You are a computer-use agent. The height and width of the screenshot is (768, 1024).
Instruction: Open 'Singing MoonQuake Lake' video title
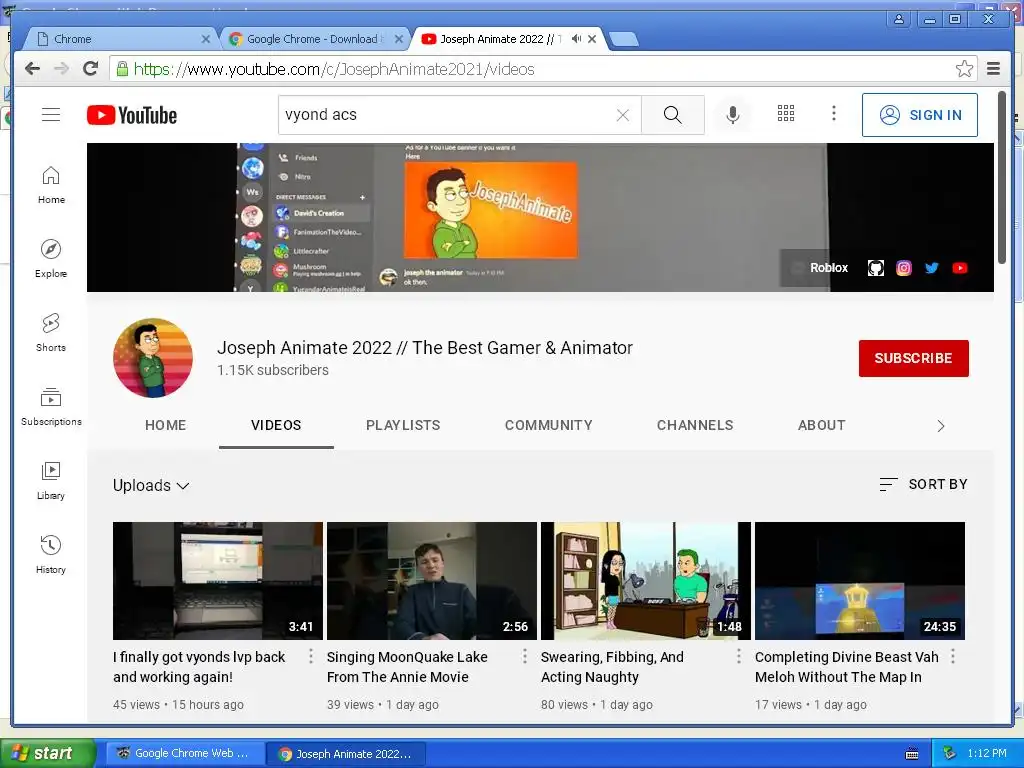[407, 667]
